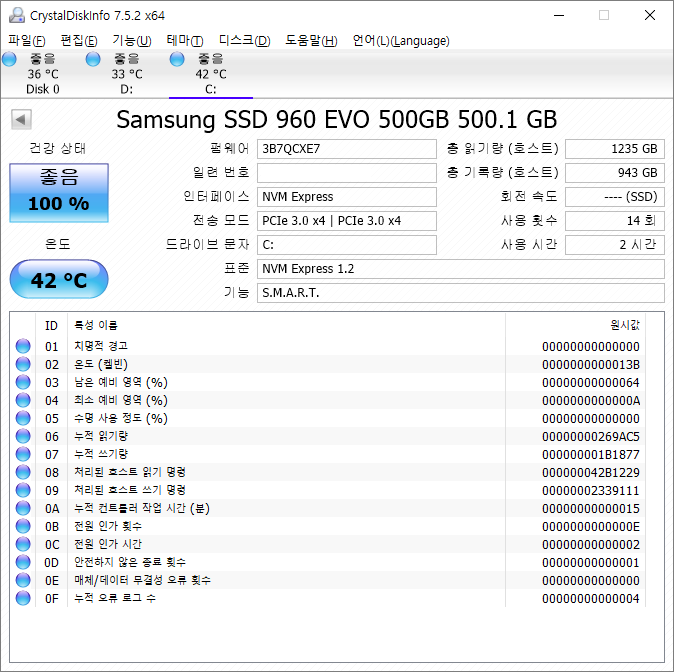Close the CrystalDiskInfo window
The image size is (674, 672).
pos(650,15)
